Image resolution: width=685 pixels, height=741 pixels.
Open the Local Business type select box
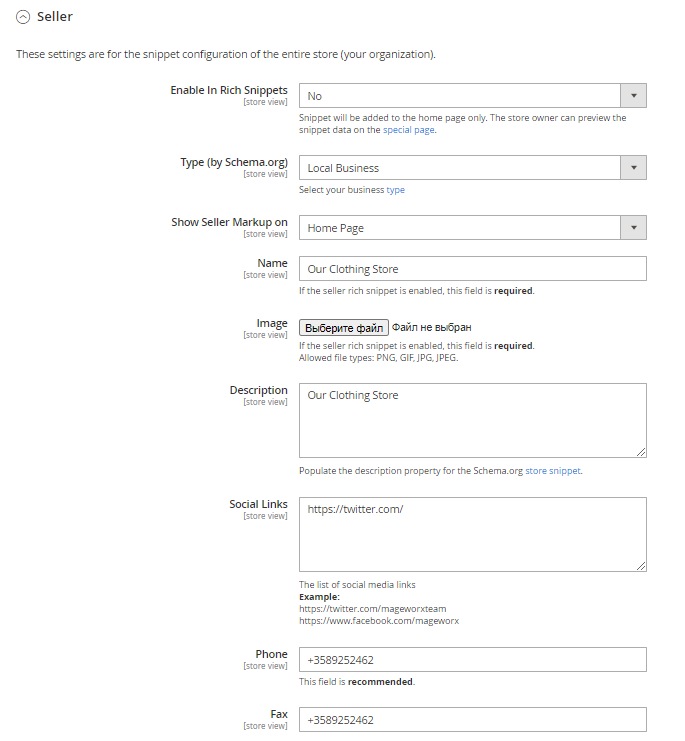coord(460,168)
